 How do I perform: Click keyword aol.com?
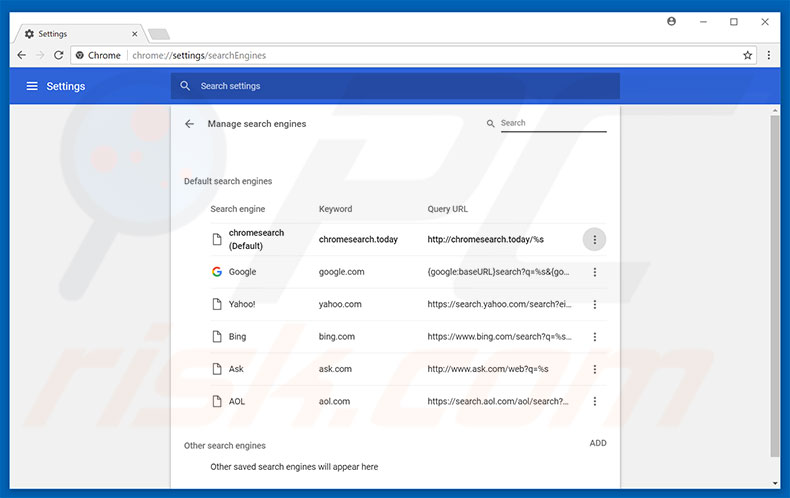tap(334, 401)
